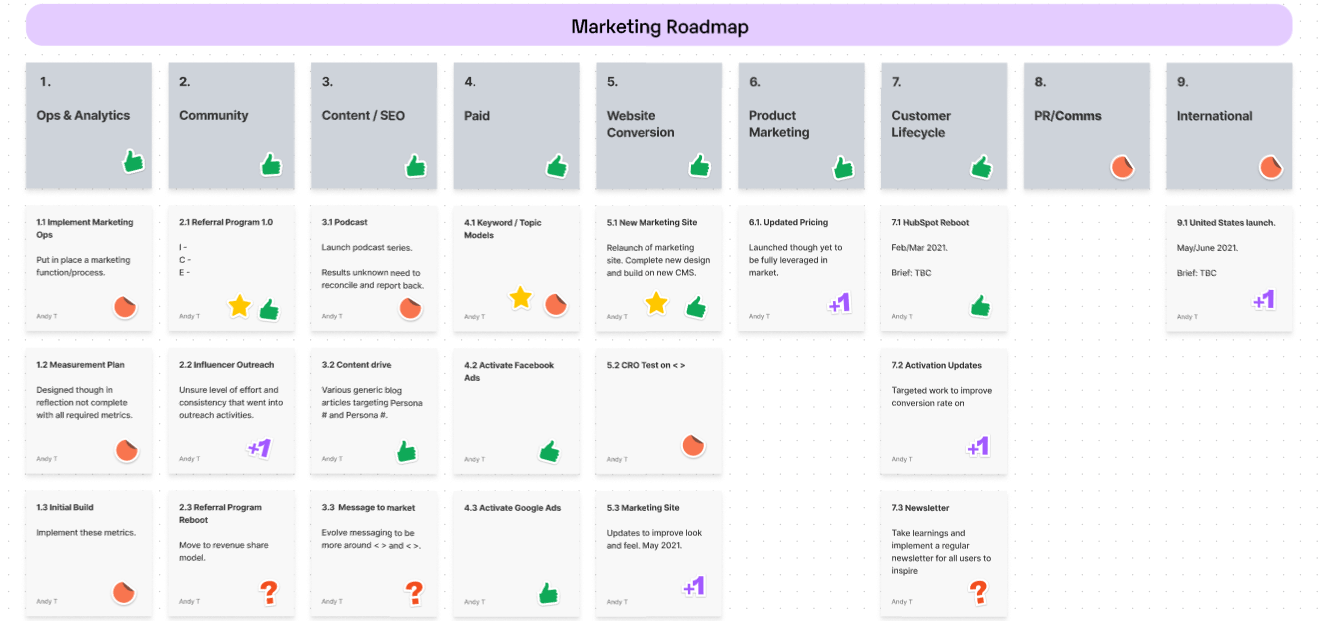Open the 1.2 Measurement Plan card
The image size is (1331, 621).
click(x=89, y=410)
